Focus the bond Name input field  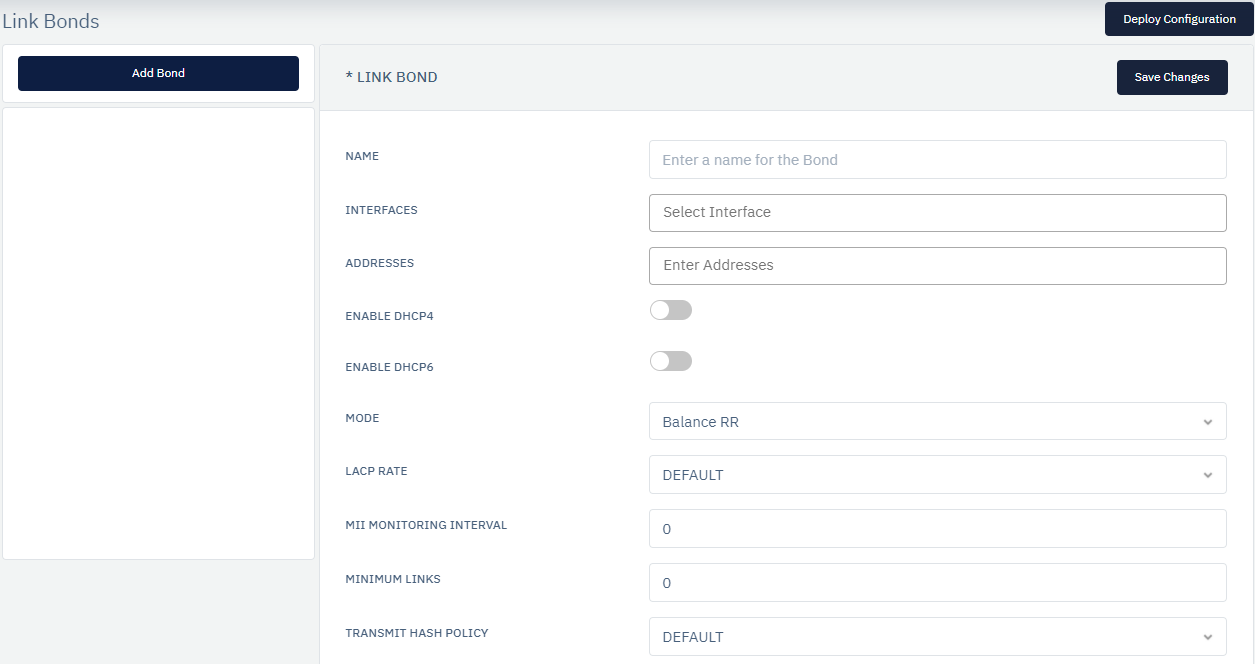pos(937,160)
